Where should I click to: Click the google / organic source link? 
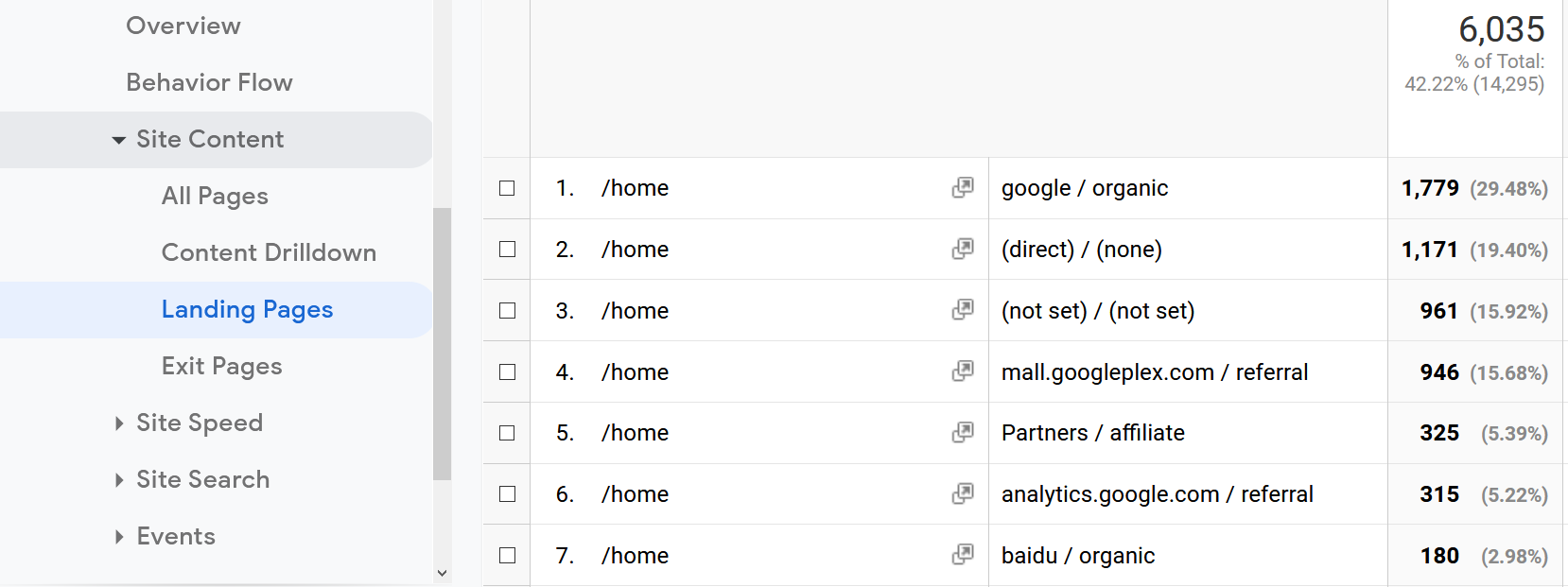pos(1085,188)
